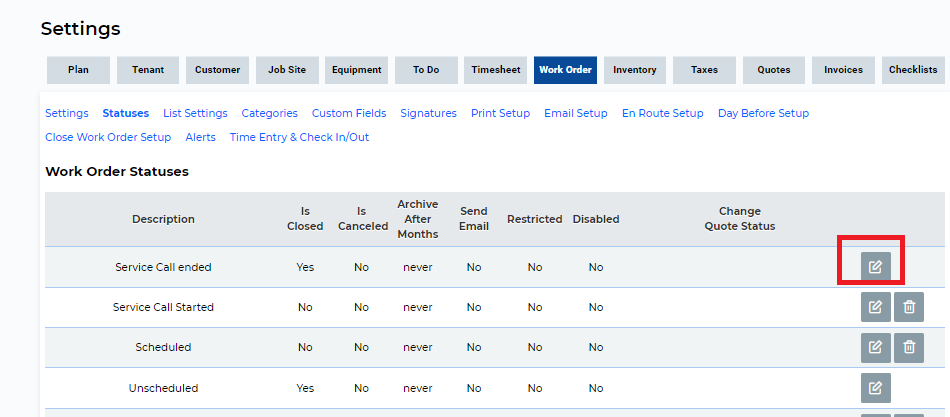Open the Statuses sub-link
The image size is (950, 417).
click(125, 113)
